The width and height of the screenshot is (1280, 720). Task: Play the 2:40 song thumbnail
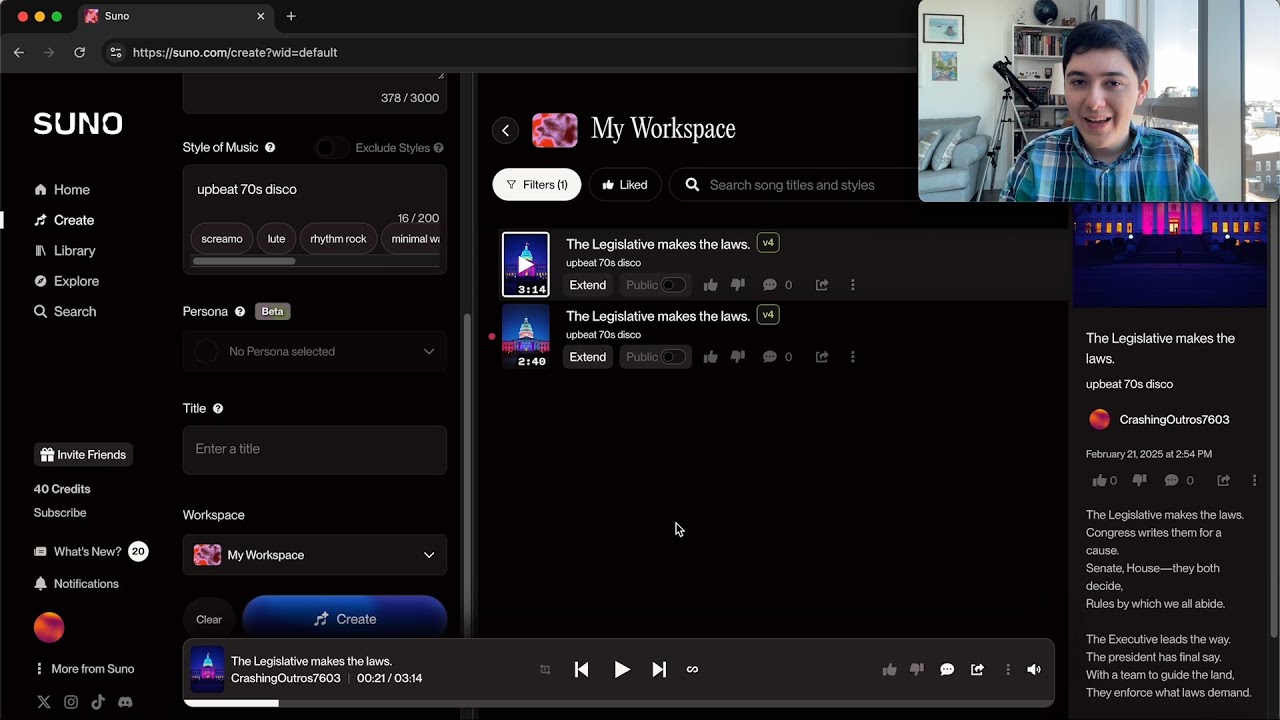coord(525,337)
